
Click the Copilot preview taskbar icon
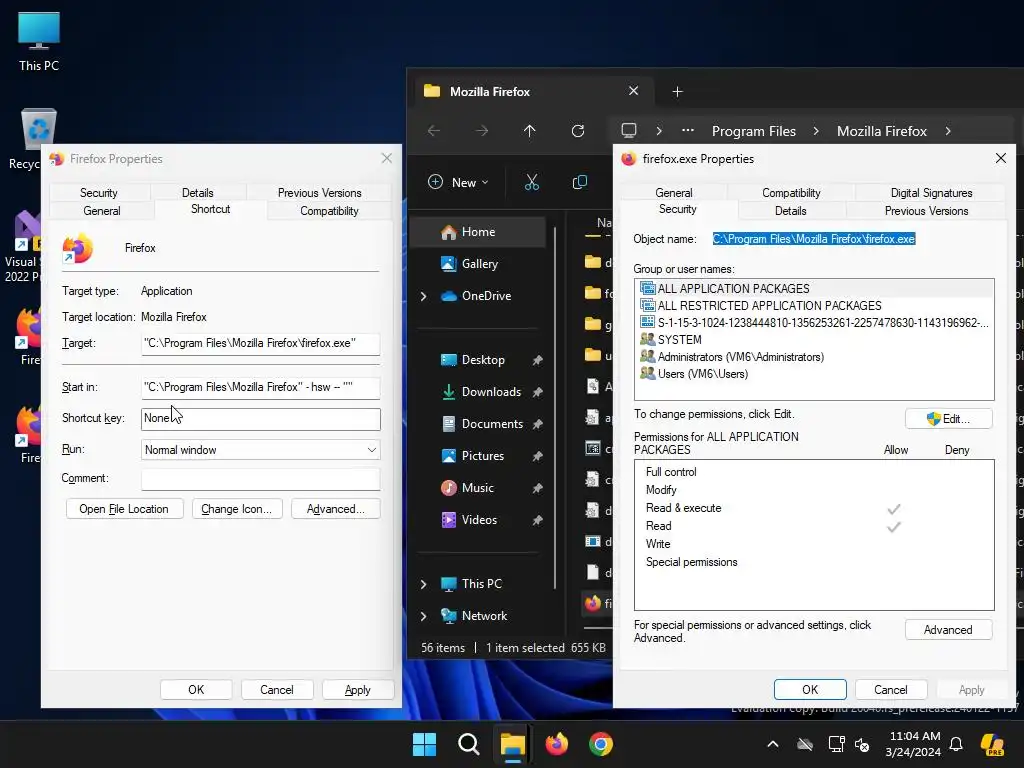[992, 744]
